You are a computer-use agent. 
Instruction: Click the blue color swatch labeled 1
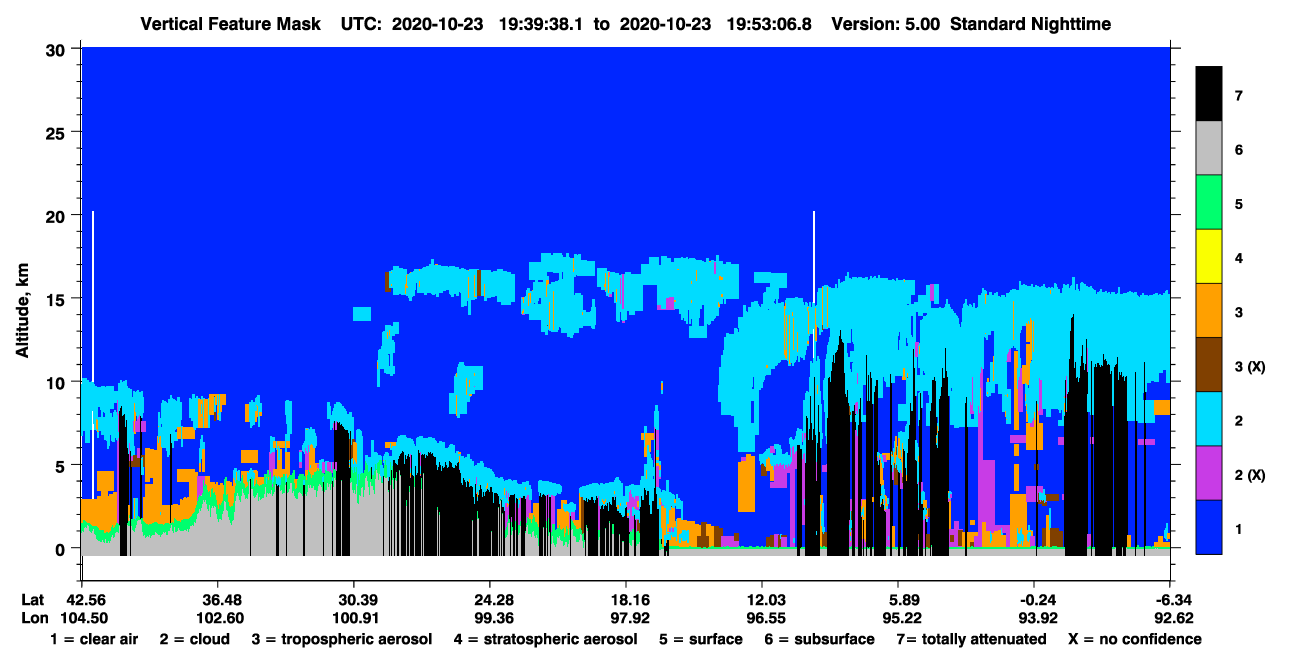(1209, 527)
